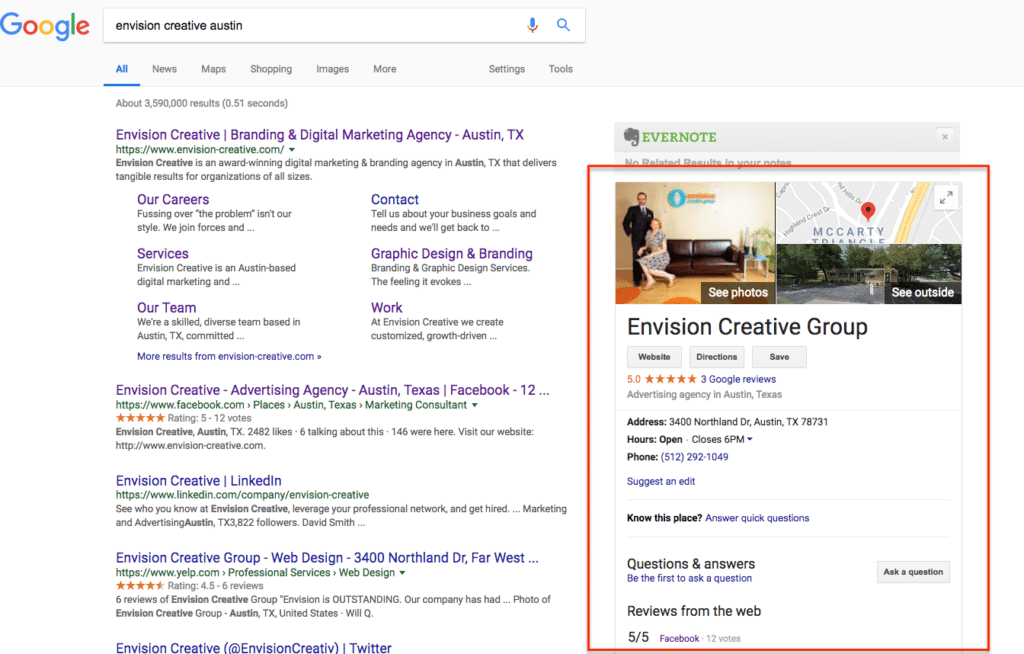
Task: Click Answer quick questions link
Action: point(757,518)
